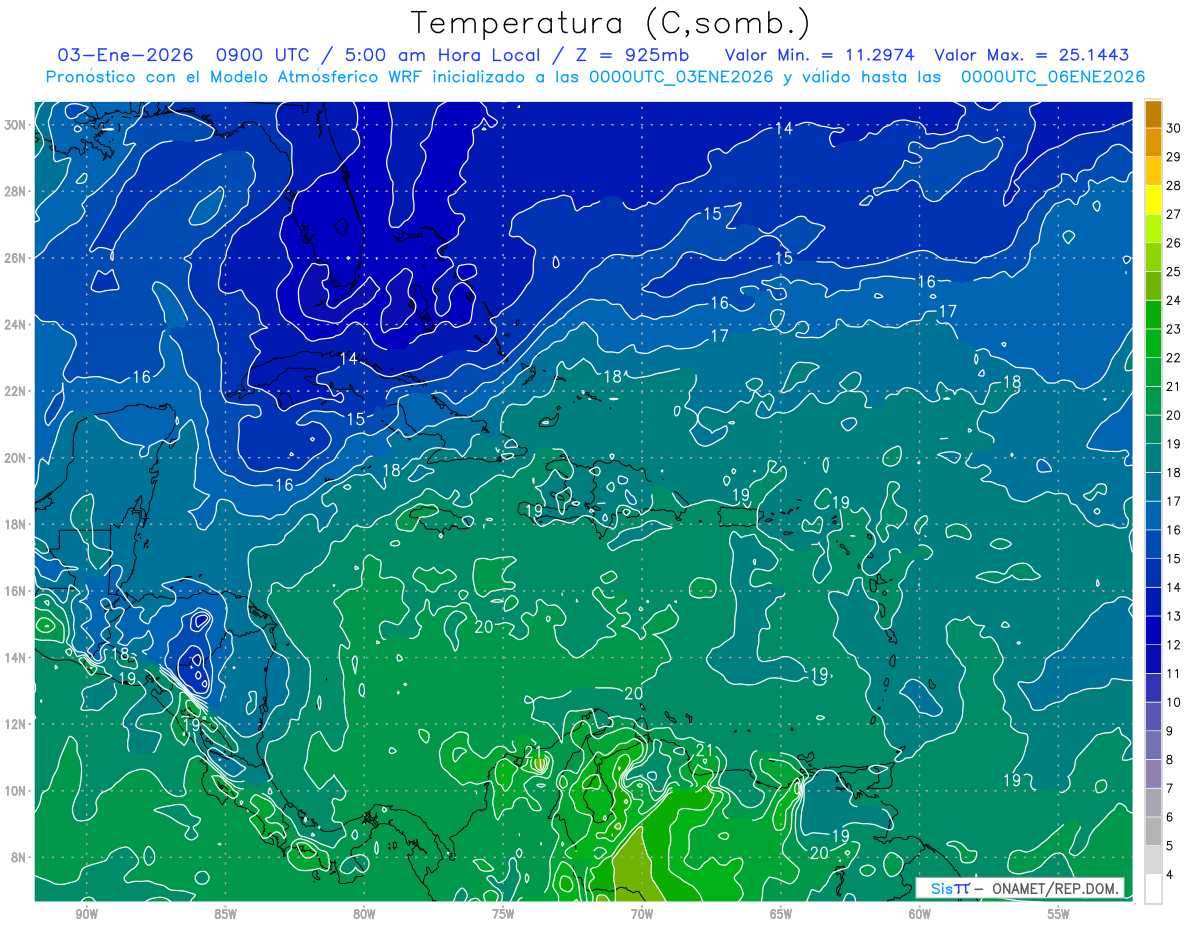
Task: Click the "75W" longitude axis label
Action: pos(503,914)
